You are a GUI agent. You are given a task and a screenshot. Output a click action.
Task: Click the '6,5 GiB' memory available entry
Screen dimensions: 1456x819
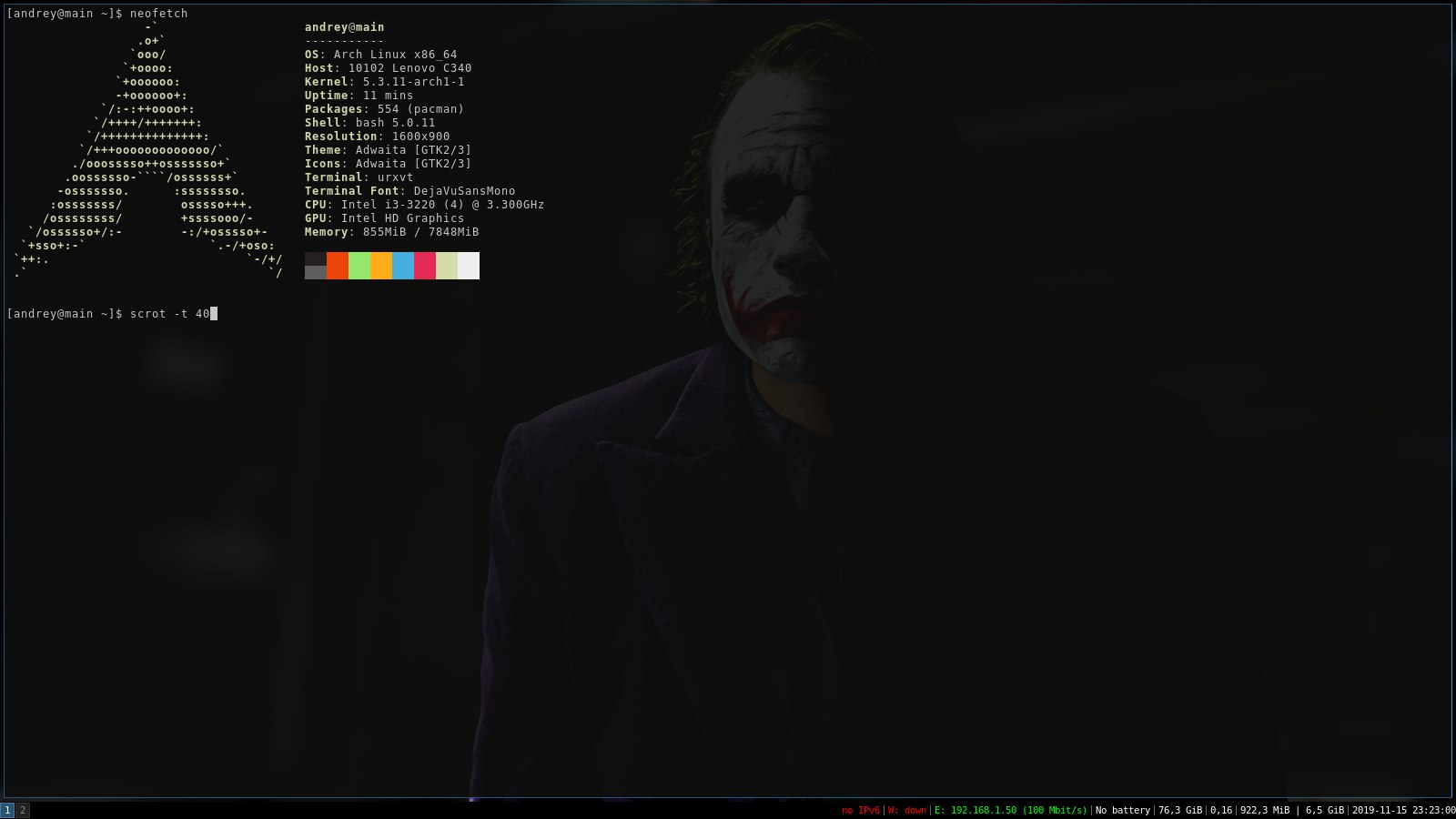click(1325, 810)
